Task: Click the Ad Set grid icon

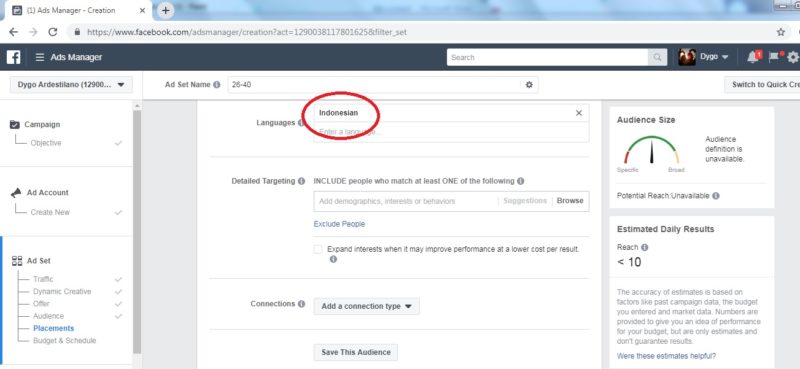Action: pyautogui.click(x=16, y=261)
